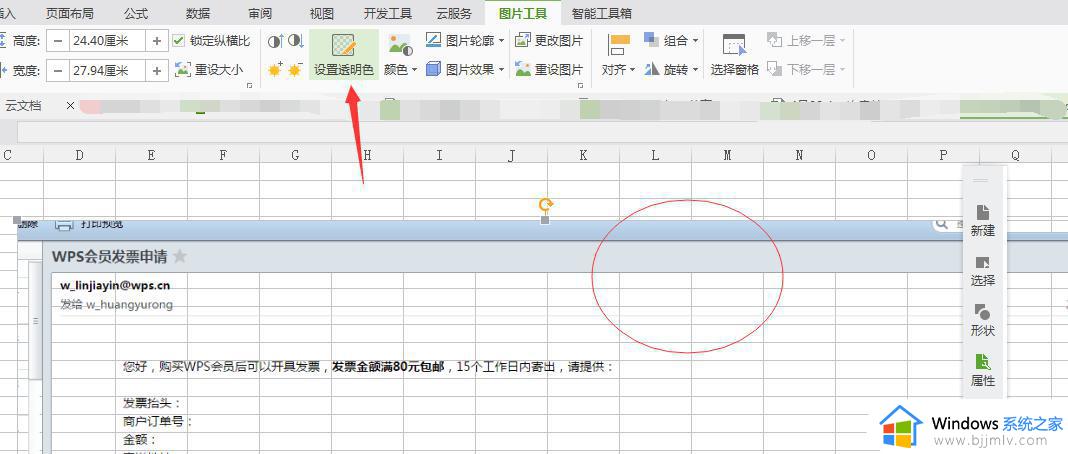Decrease the 宽度 width value
Image resolution: width=1068 pixels, height=454 pixels.
point(58,70)
